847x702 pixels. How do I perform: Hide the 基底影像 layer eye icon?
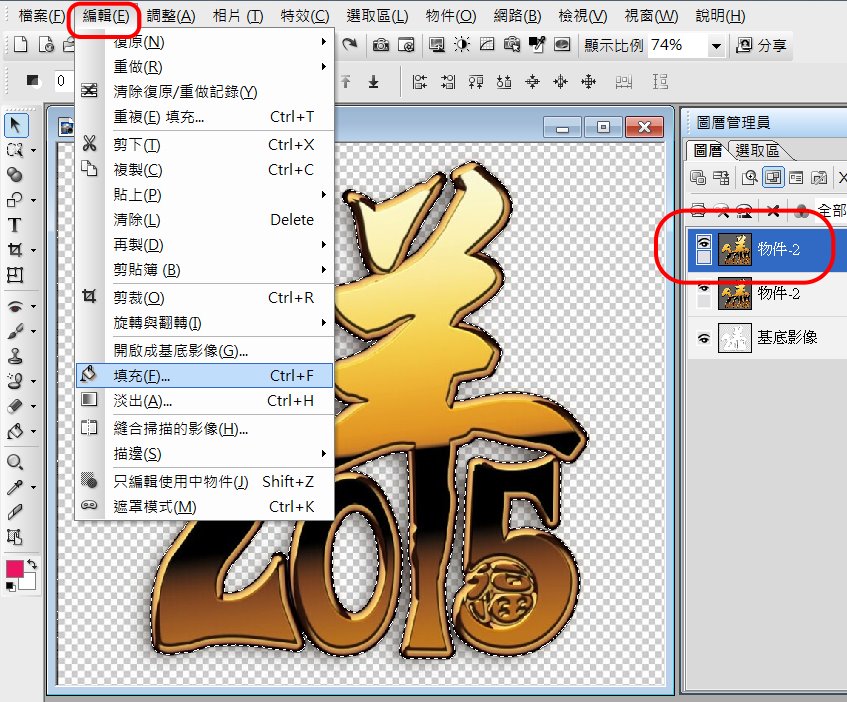click(x=703, y=338)
